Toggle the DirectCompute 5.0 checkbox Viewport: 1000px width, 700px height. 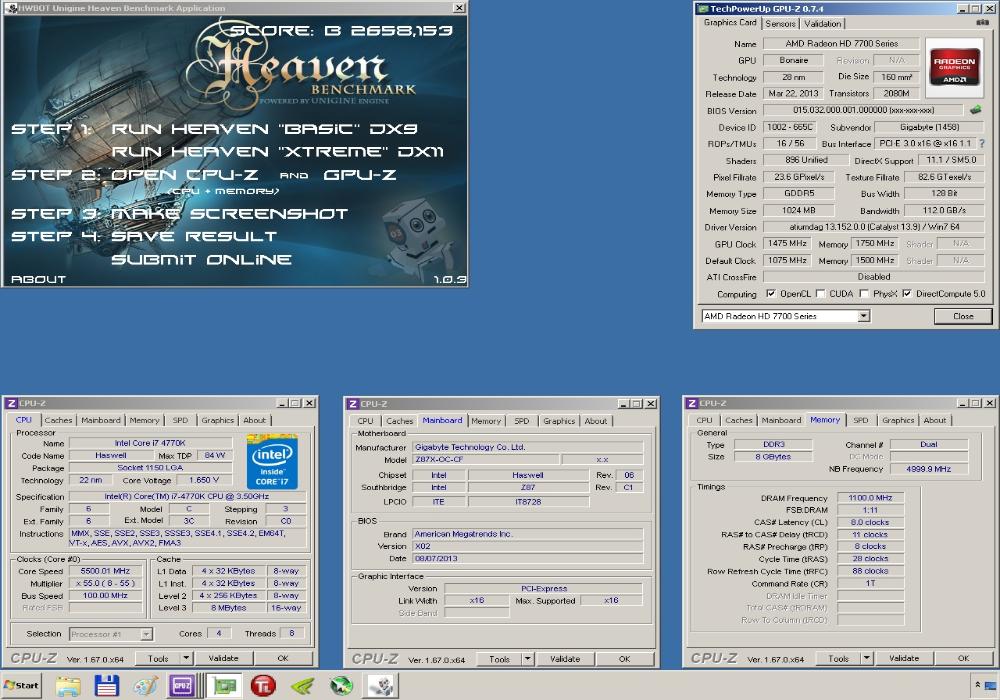[x=907, y=293]
